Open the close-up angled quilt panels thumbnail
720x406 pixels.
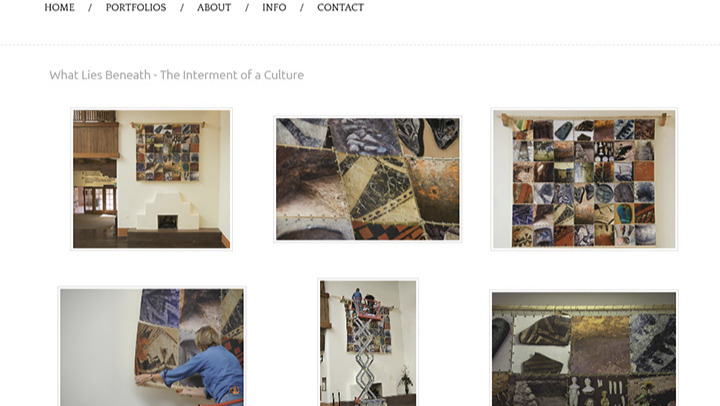(367, 179)
